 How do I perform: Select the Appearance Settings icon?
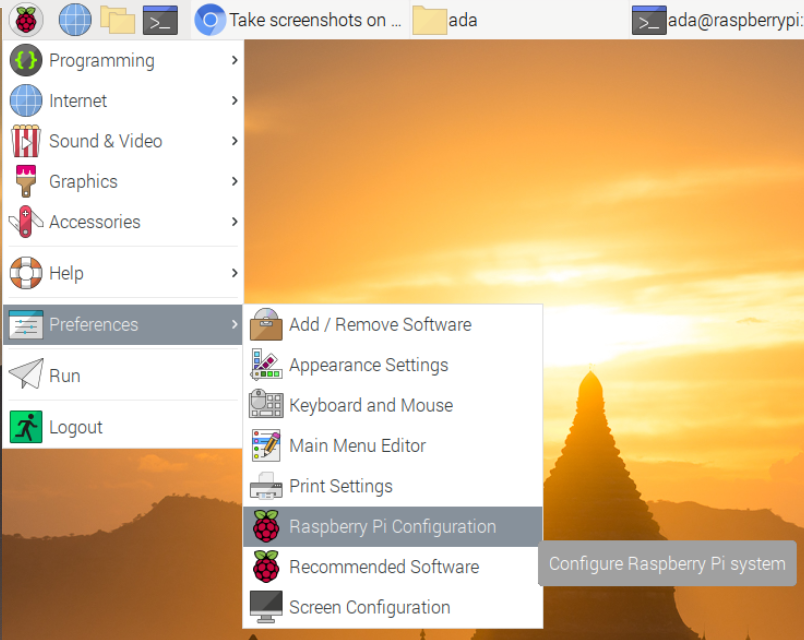click(x=266, y=365)
